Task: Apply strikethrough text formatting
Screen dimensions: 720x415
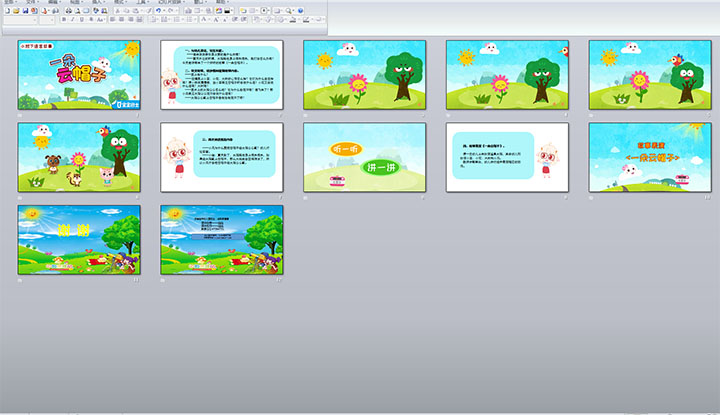Action: coord(91,20)
